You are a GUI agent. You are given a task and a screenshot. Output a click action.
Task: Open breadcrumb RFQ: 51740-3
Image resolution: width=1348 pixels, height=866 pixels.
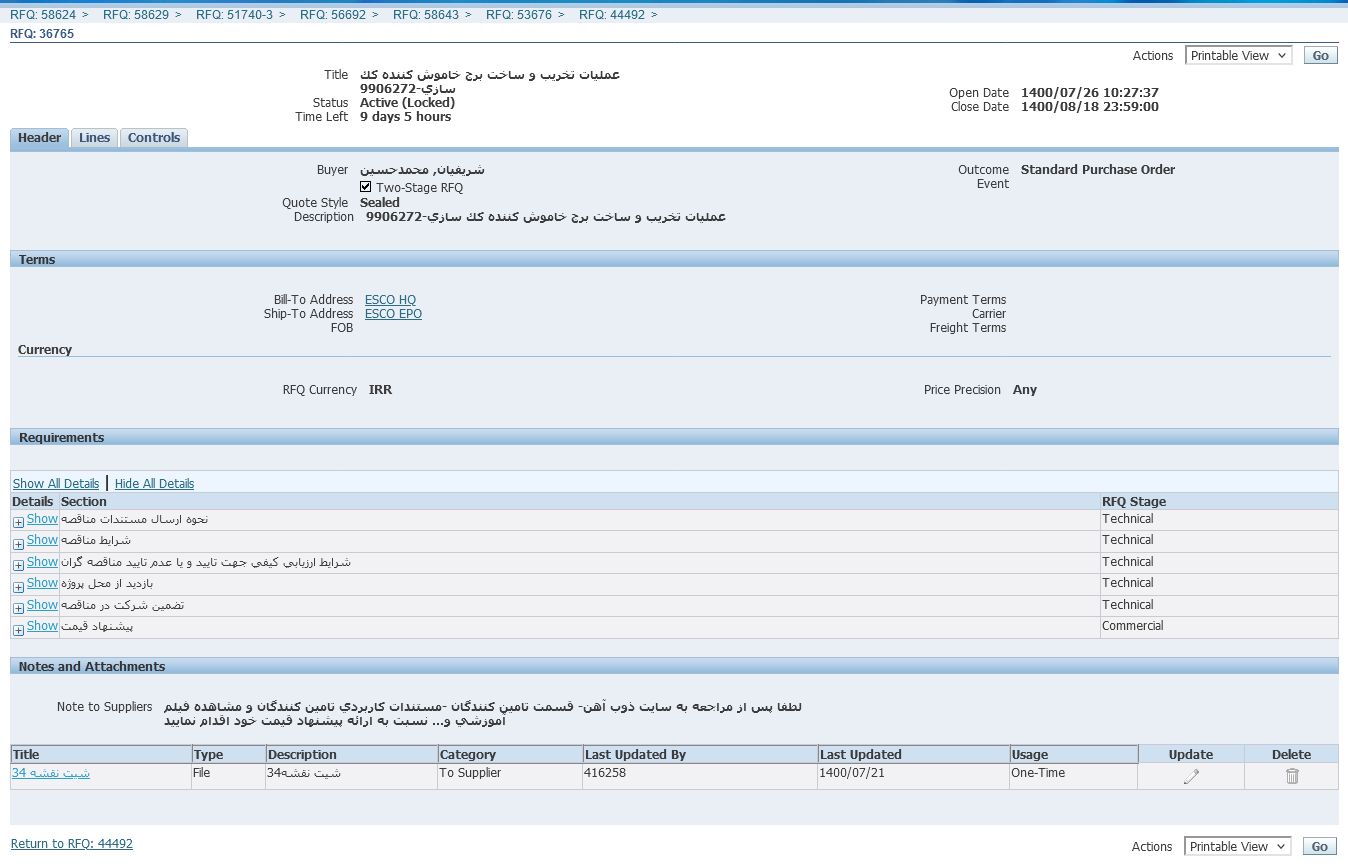tap(234, 15)
